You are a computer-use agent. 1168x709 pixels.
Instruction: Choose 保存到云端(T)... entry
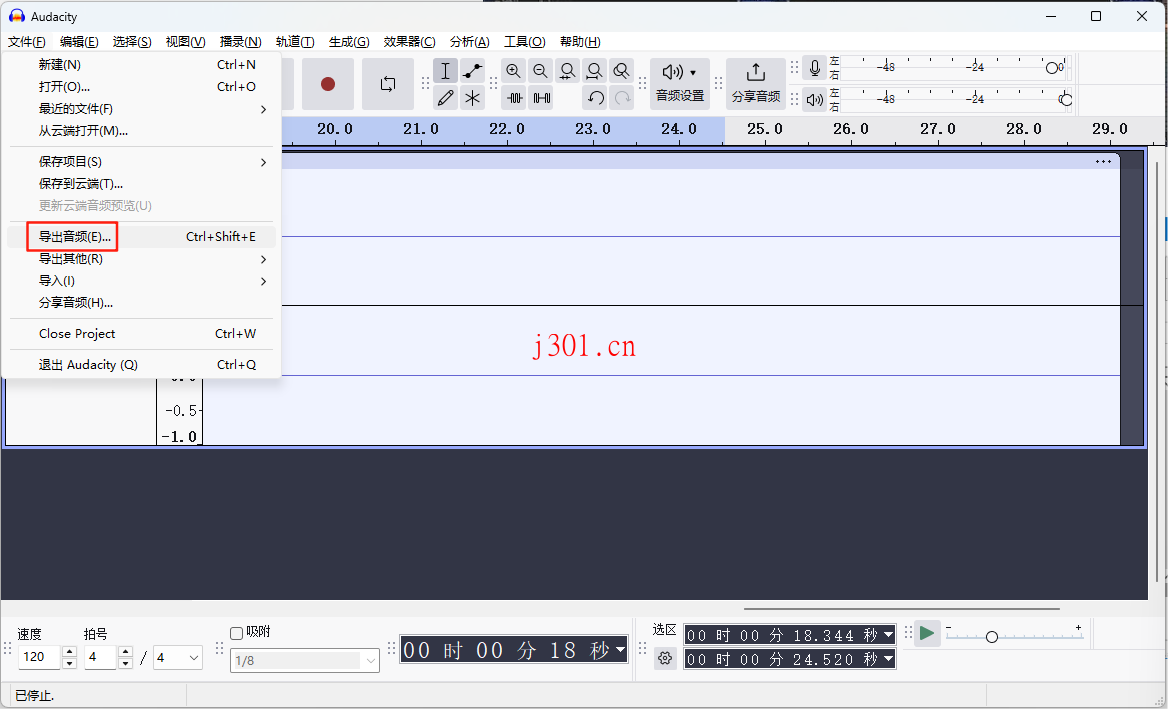(142, 184)
